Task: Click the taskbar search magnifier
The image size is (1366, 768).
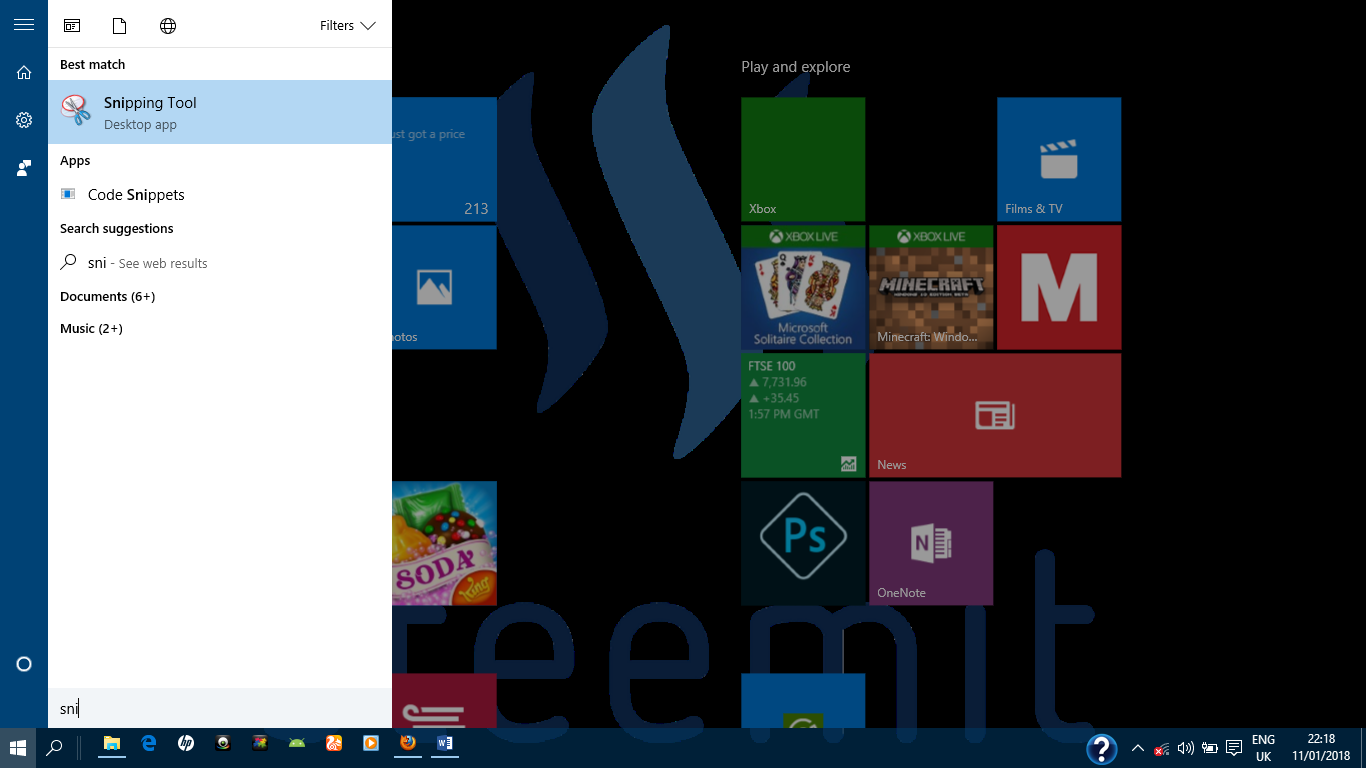Action: [x=55, y=746]
